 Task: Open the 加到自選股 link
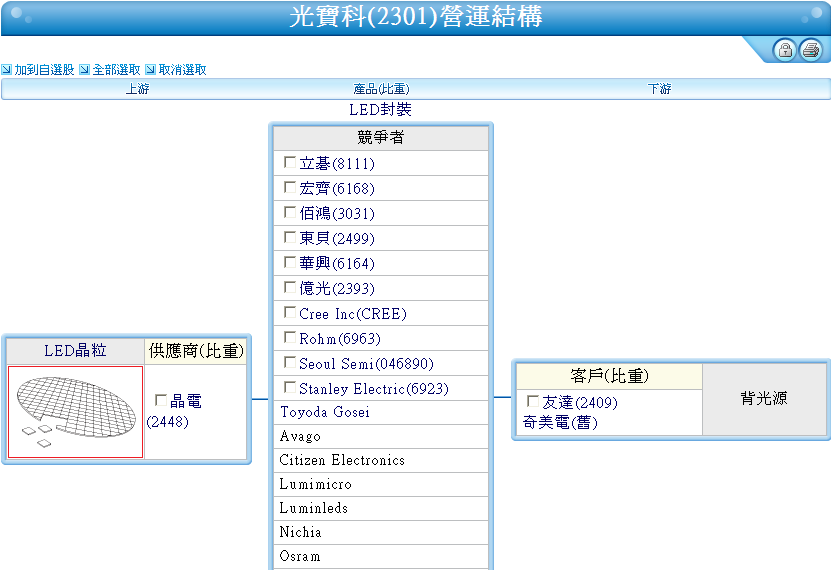(x=45, y=69)
